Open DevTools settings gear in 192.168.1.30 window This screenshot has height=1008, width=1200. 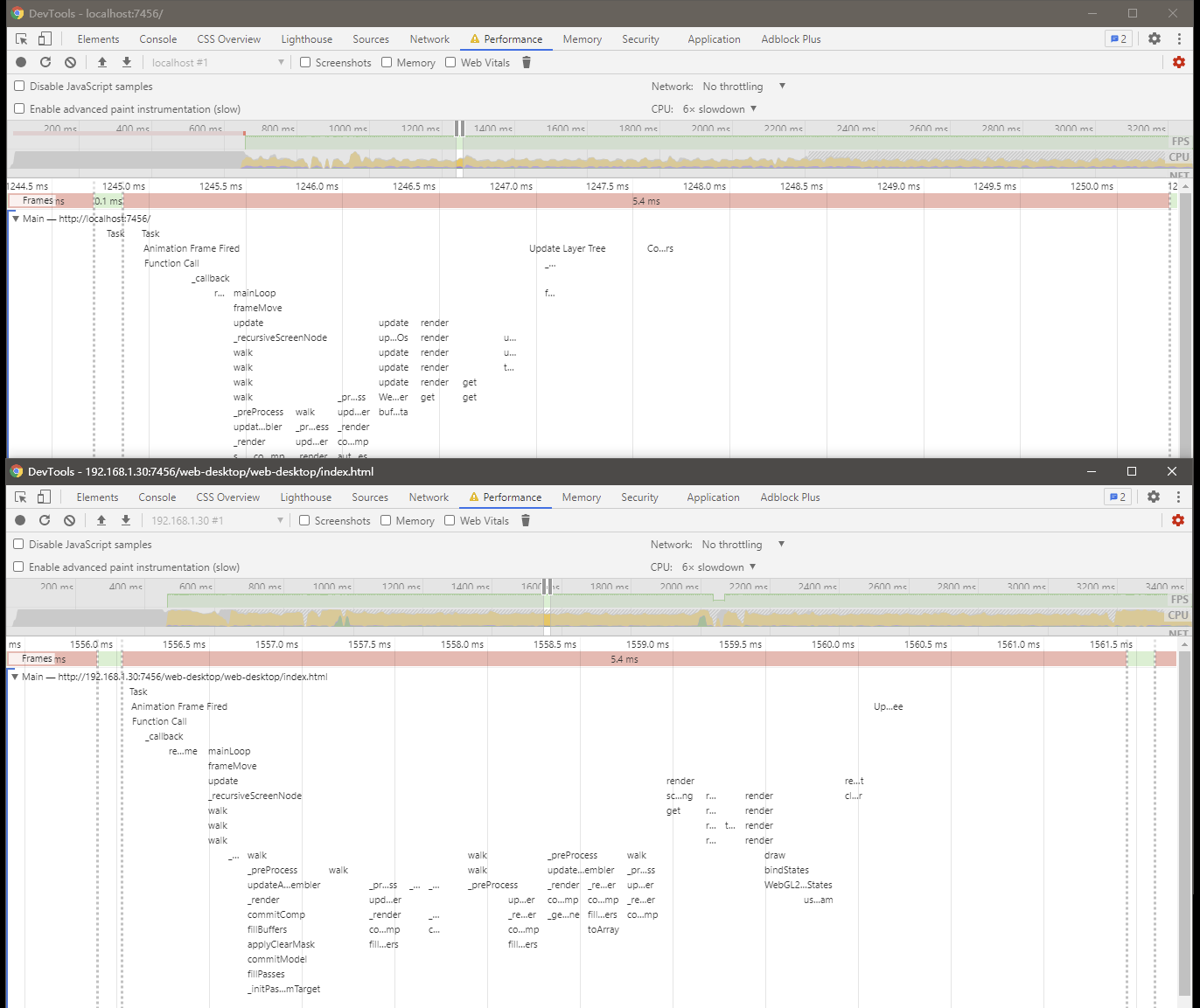(1154, 497)
